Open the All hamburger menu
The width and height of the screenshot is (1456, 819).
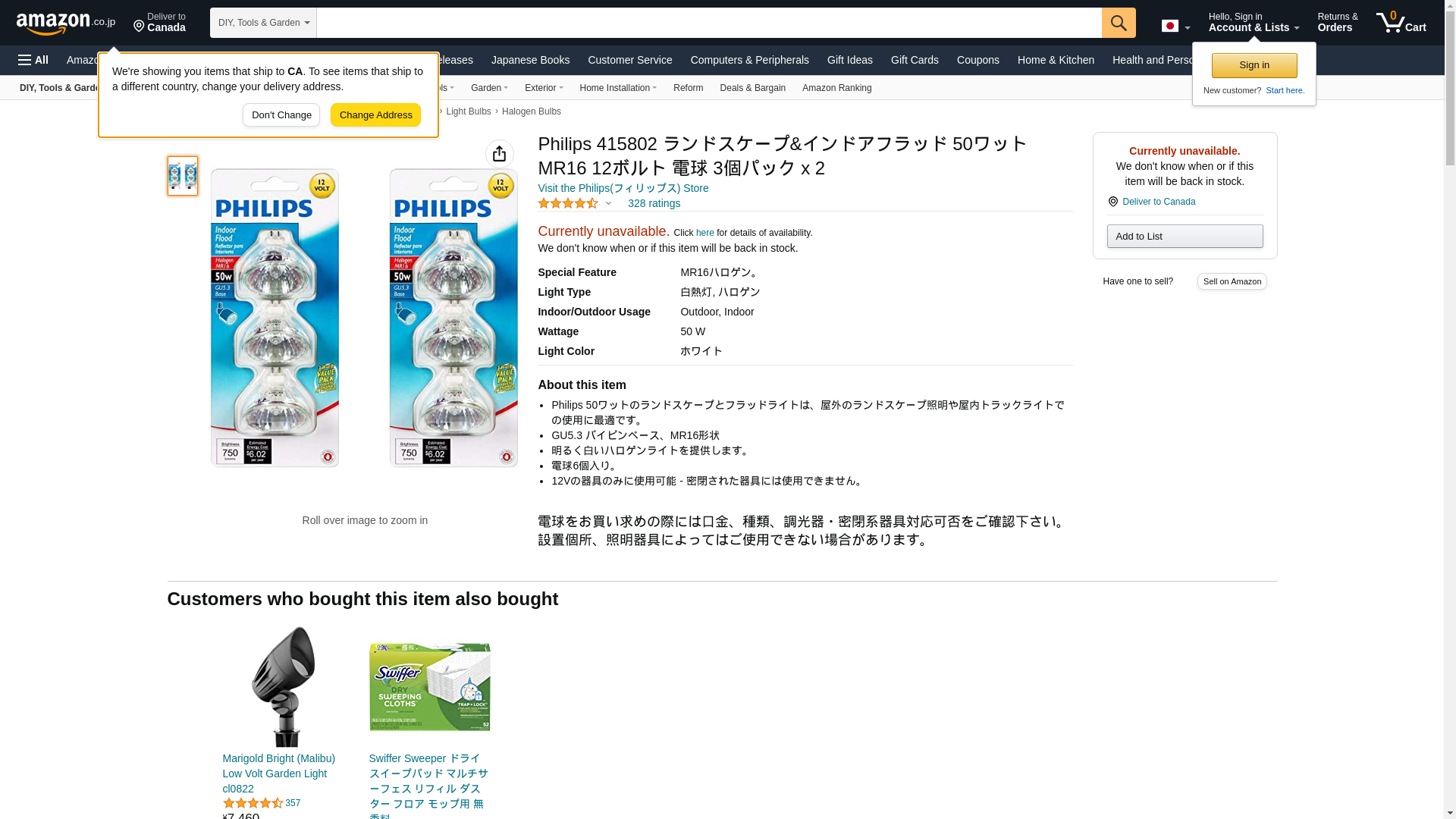point(33,60)
